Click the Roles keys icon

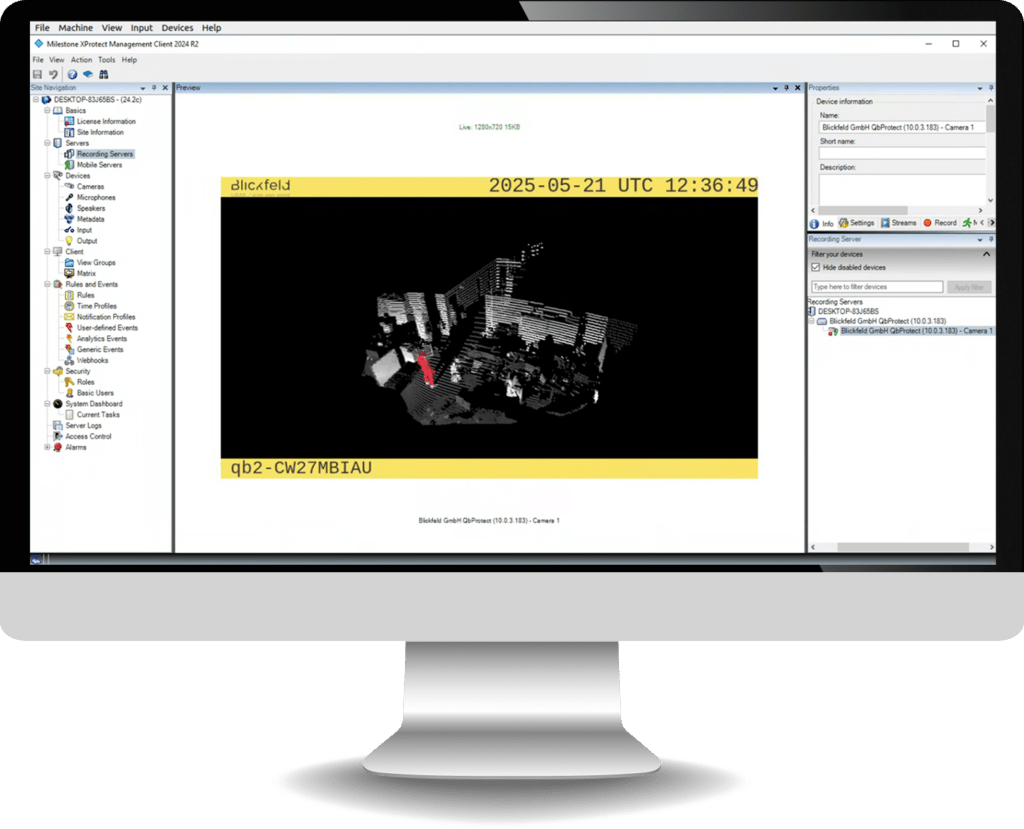[69, 382]
